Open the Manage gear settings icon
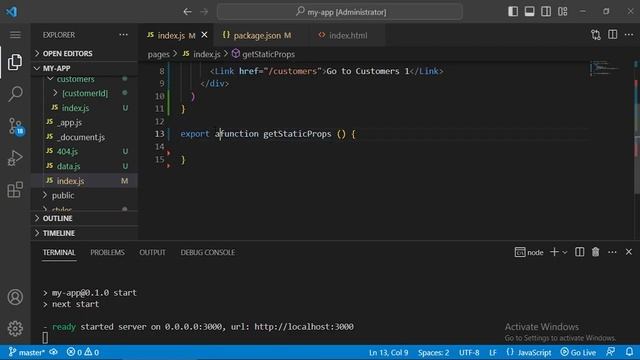 pos(15,328)
